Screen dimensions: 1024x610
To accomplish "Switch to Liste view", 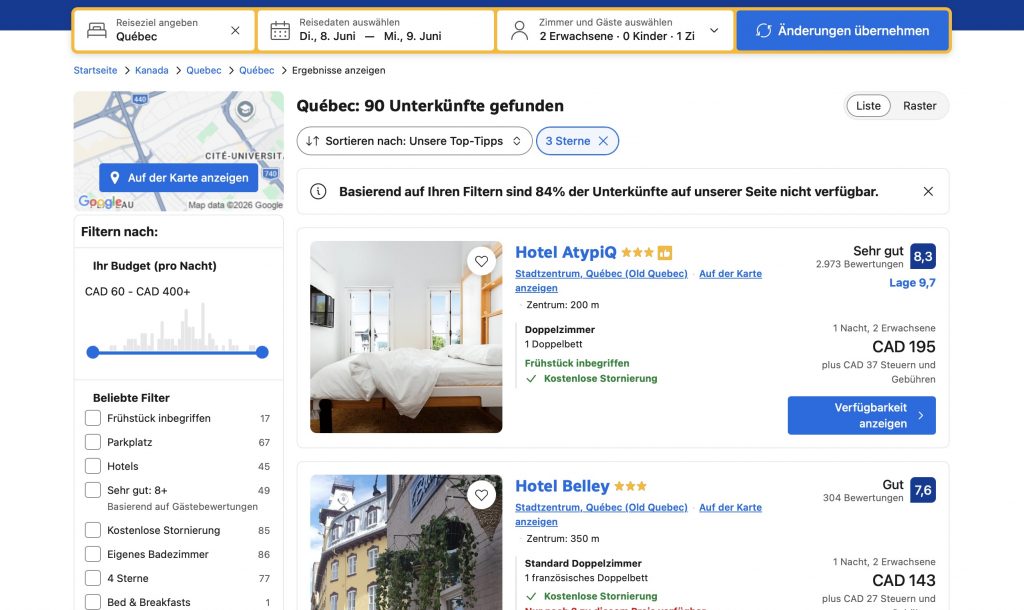I will click(x=868, y=106).
